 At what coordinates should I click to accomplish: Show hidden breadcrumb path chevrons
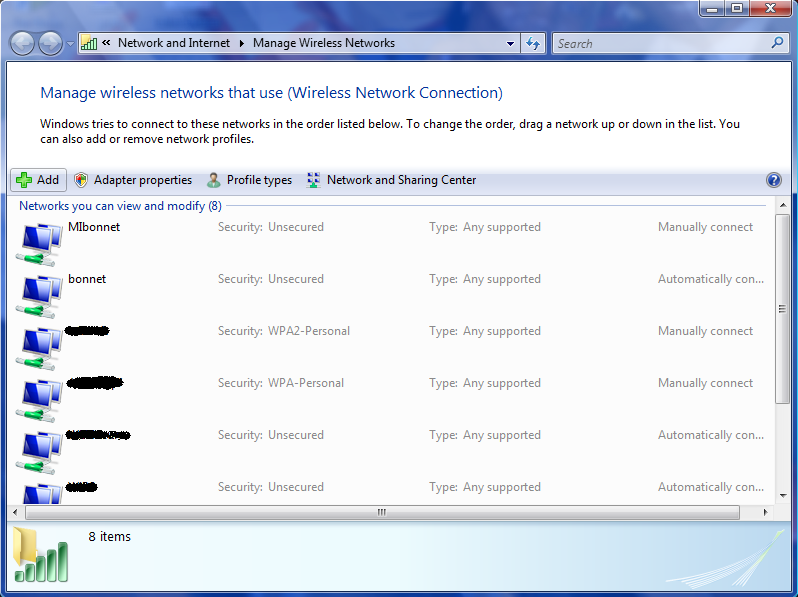point(106,43)
